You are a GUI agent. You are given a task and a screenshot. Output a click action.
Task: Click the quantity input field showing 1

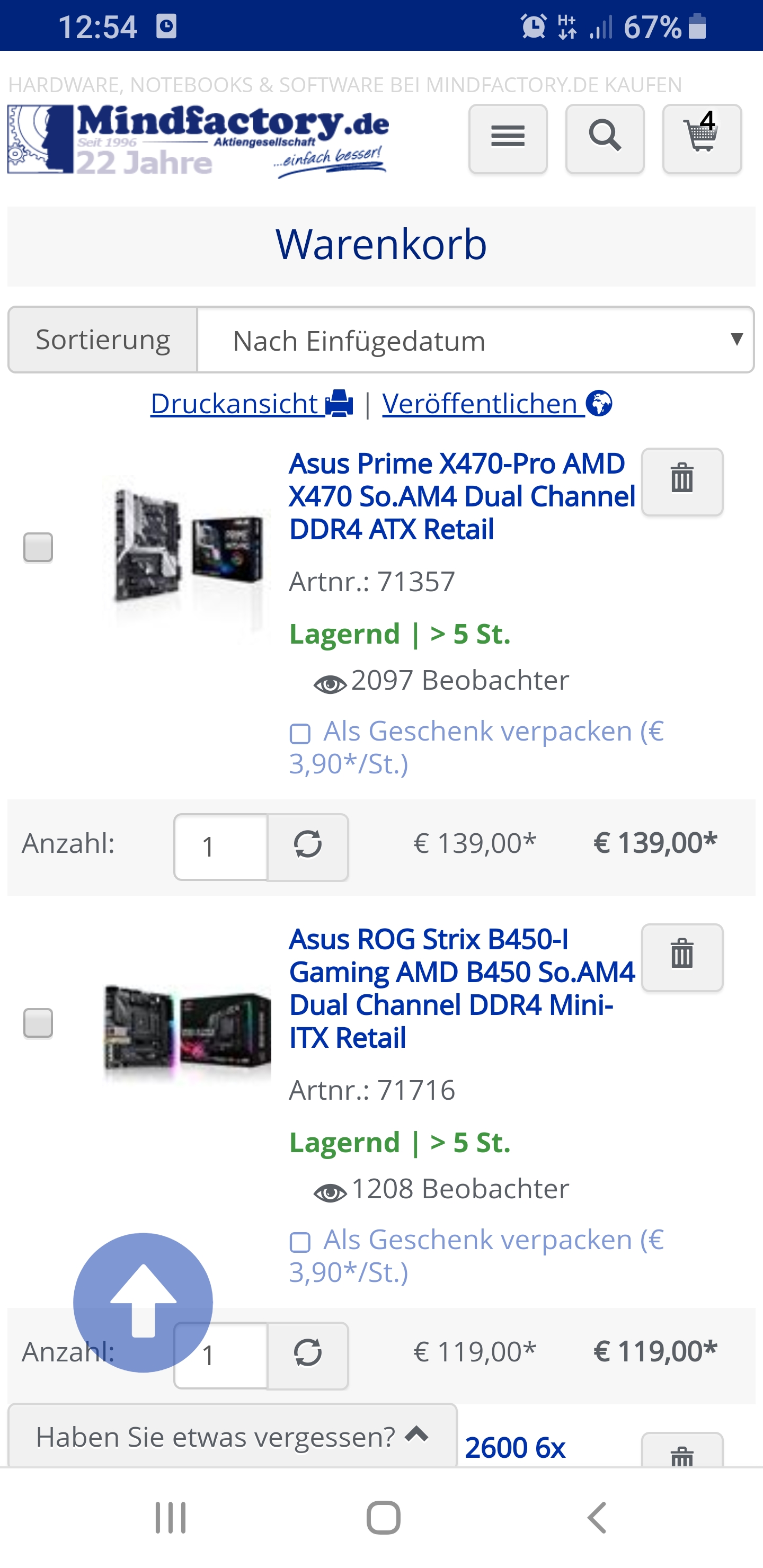(x=220, y=847)
